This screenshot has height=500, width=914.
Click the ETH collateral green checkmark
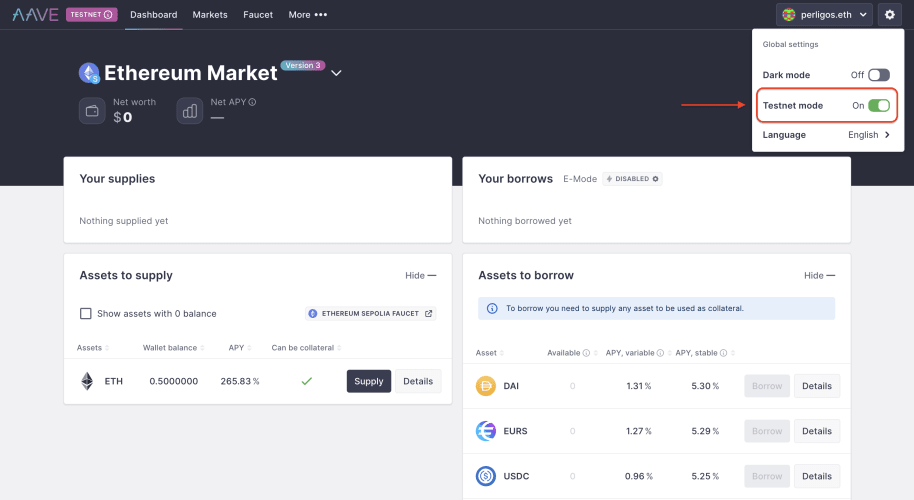tap(307, 381)
